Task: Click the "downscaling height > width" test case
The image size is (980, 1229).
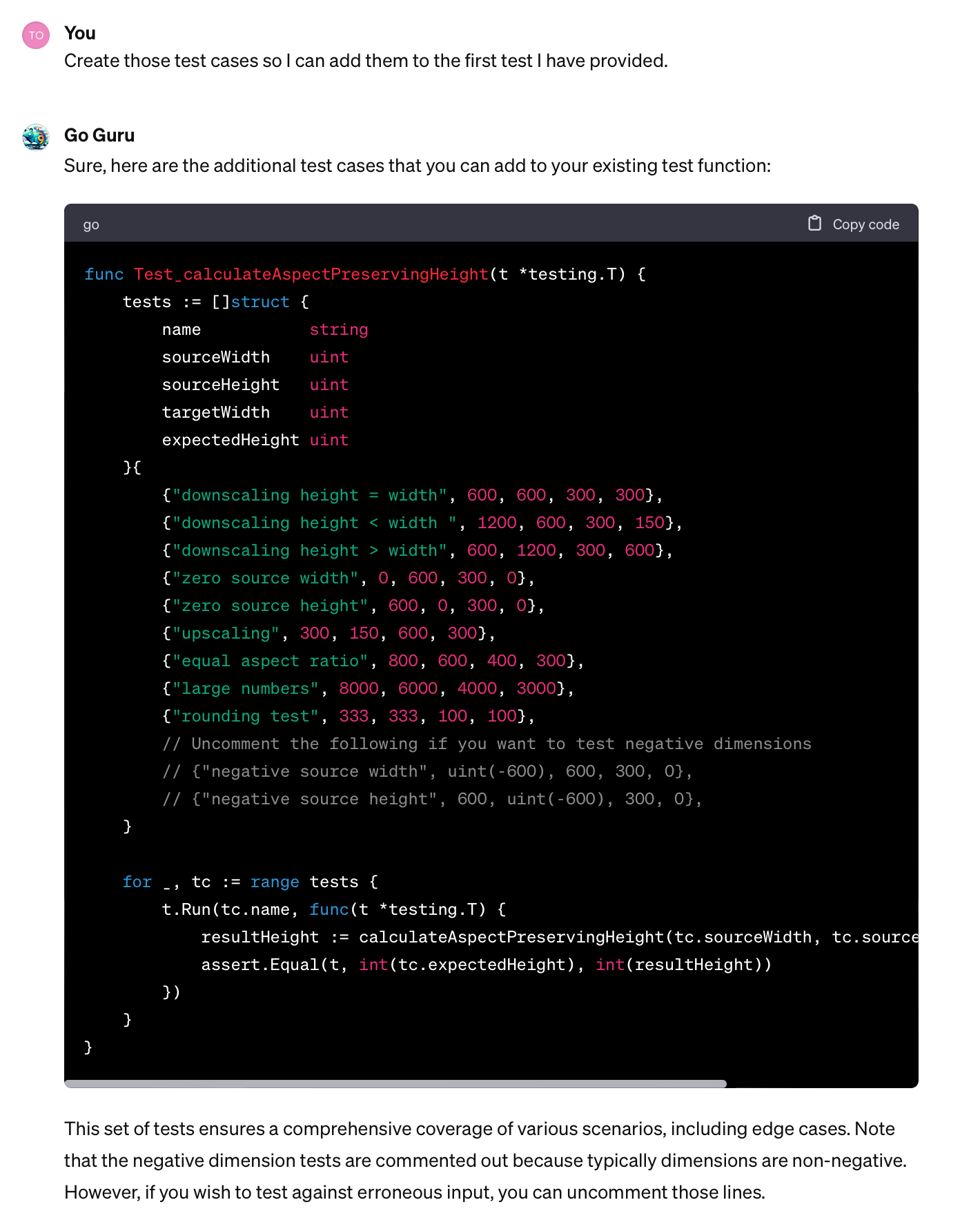Action: coord(418,550)
